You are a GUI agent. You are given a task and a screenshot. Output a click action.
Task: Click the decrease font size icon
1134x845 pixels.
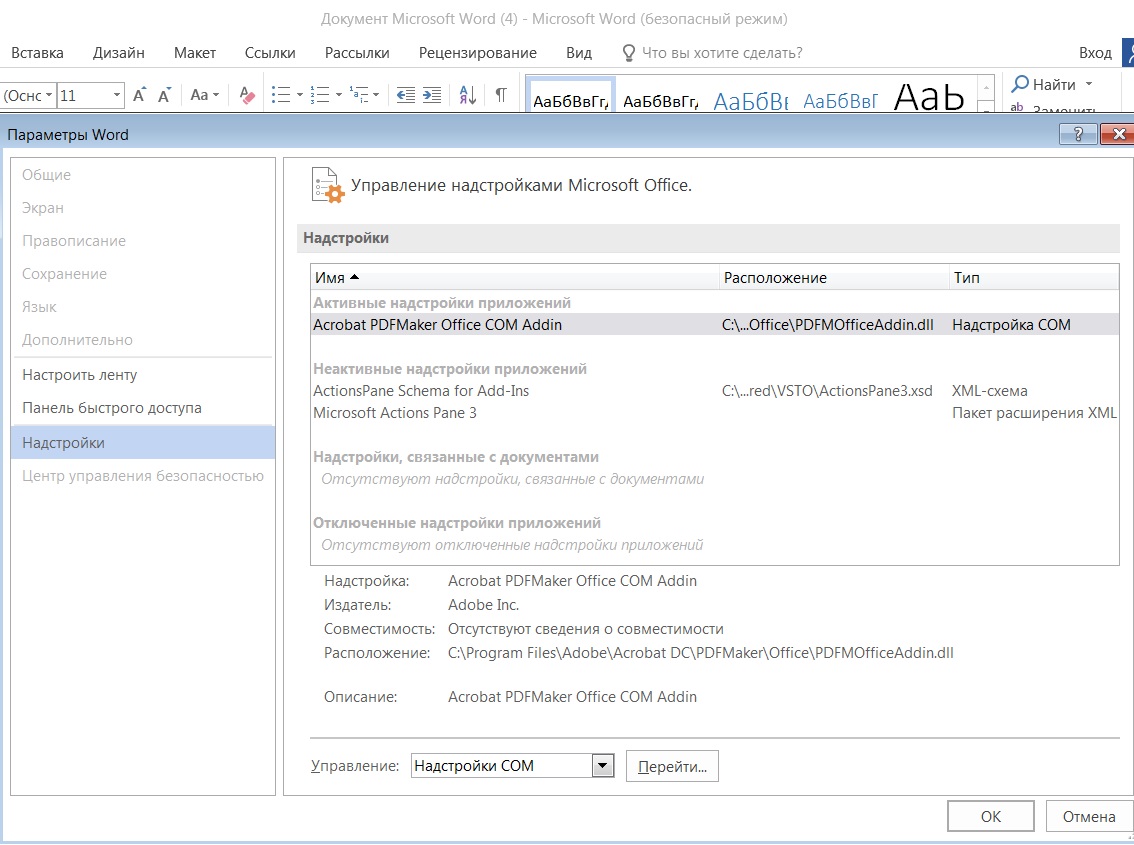pos(164,95)
